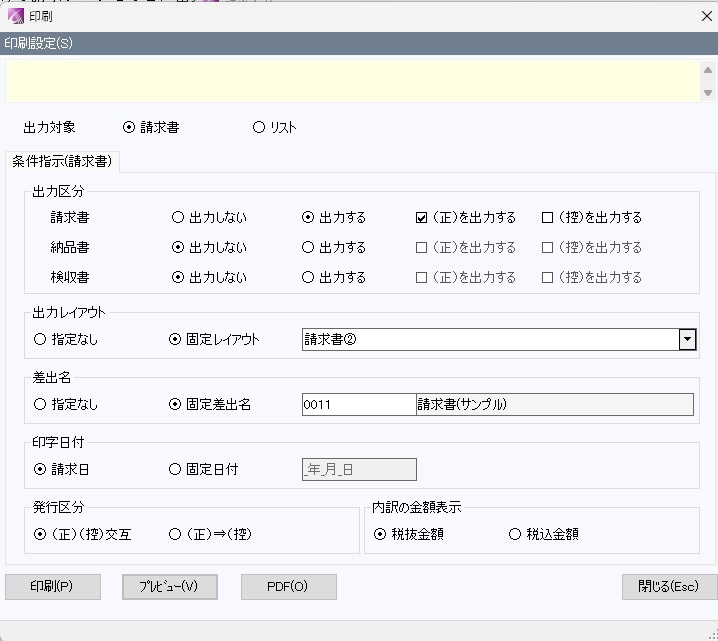Screen dimensions: 718x641
Task: Set 納品書 row to 出力する
Action: coord(334,247)
